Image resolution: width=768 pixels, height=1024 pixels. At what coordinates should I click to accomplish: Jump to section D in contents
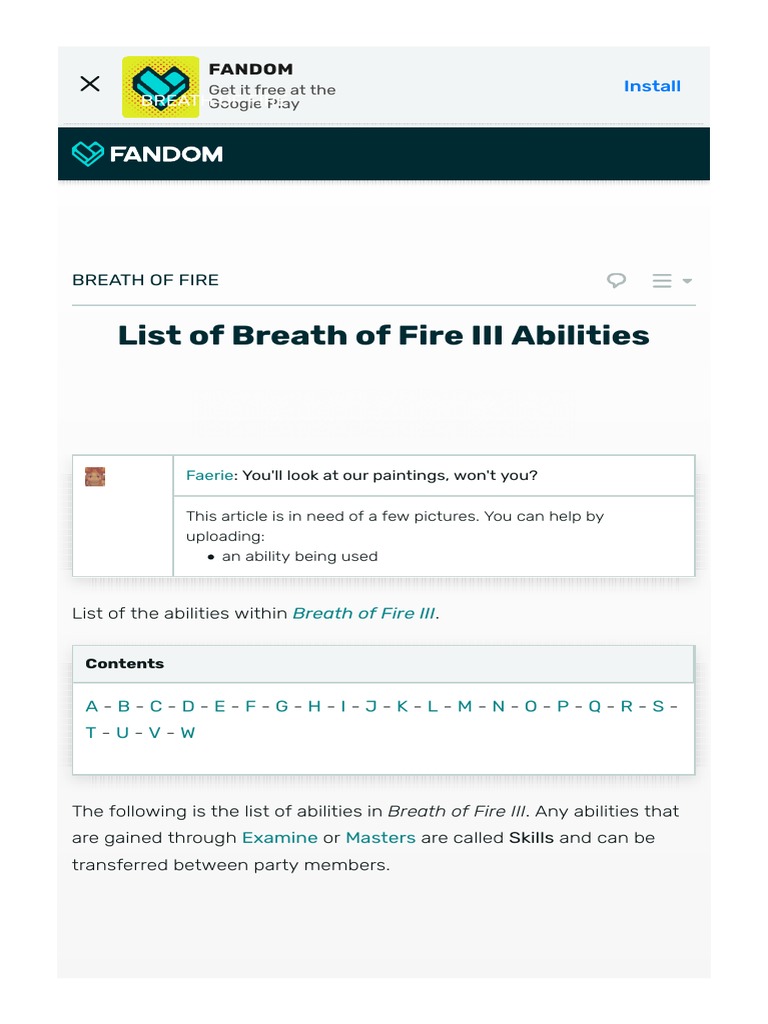tap(188, 706)
